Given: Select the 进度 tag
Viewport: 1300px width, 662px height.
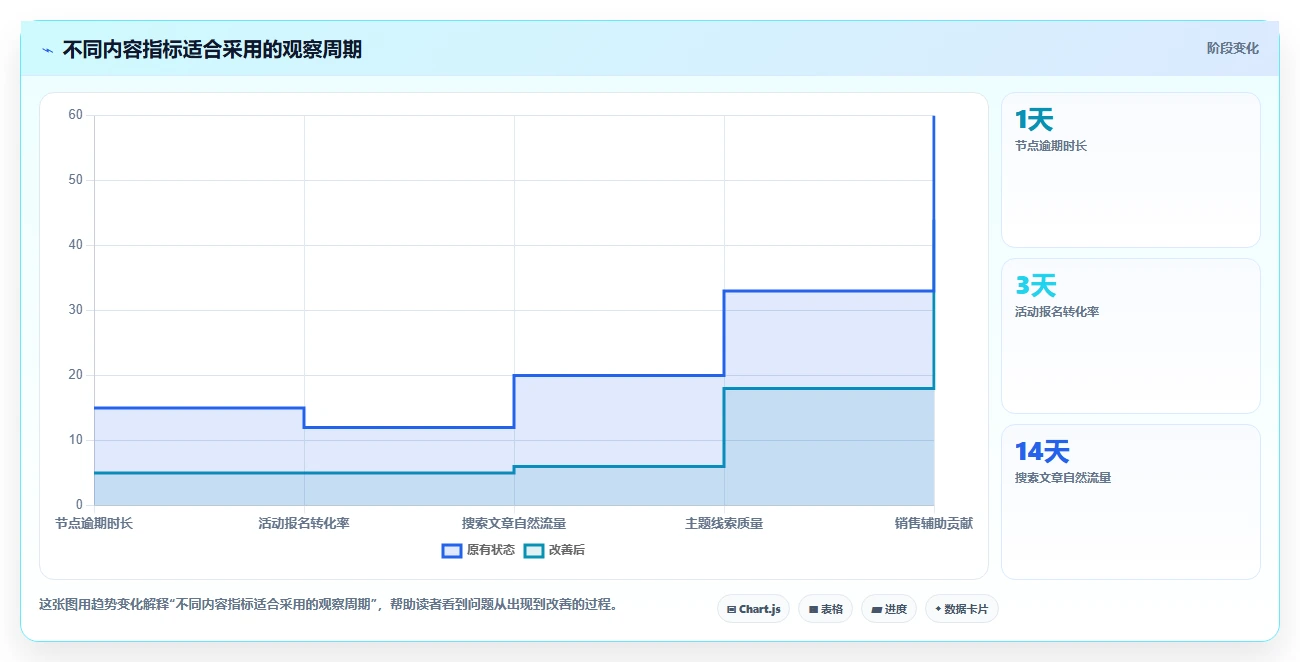Looking at the screenshot, I should 889,609.
